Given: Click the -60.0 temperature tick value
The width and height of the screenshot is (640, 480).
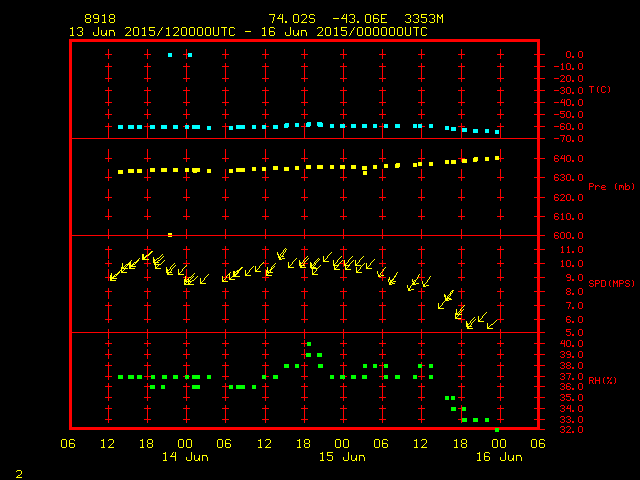Looking at the screenshot, I should (569, 127).
